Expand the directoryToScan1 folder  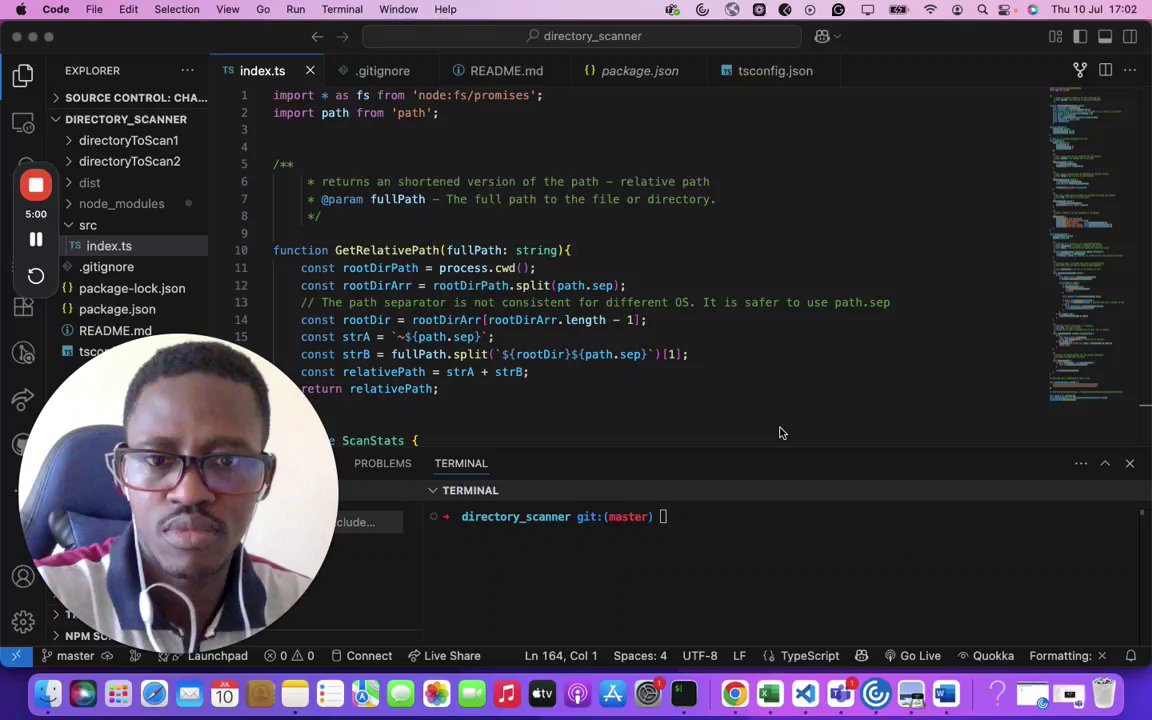129,140
